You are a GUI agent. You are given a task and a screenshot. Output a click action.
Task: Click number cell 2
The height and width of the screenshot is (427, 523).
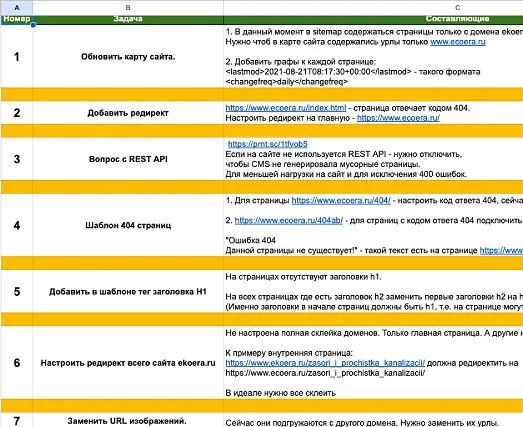coord(17,113)
